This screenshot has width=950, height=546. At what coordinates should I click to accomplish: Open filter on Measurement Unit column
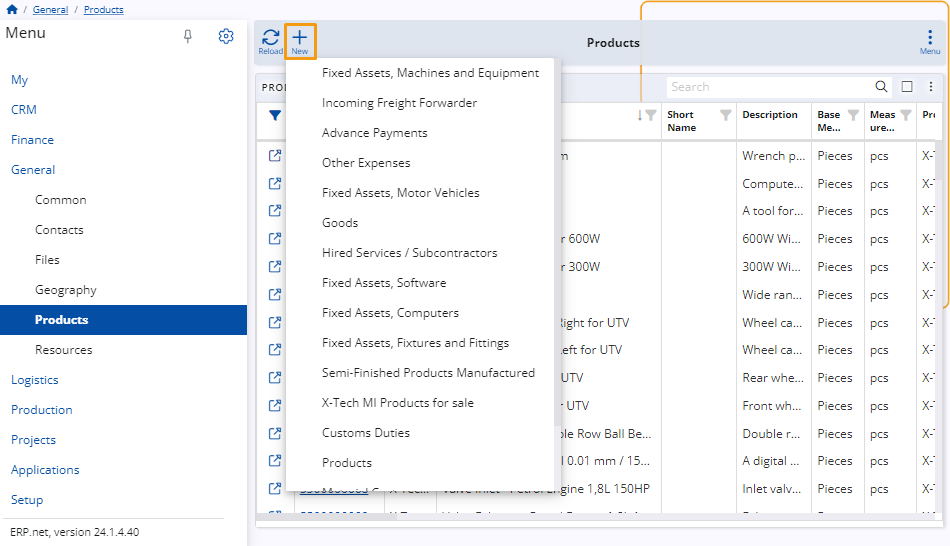pyautogui.click(x=906, y=115)
